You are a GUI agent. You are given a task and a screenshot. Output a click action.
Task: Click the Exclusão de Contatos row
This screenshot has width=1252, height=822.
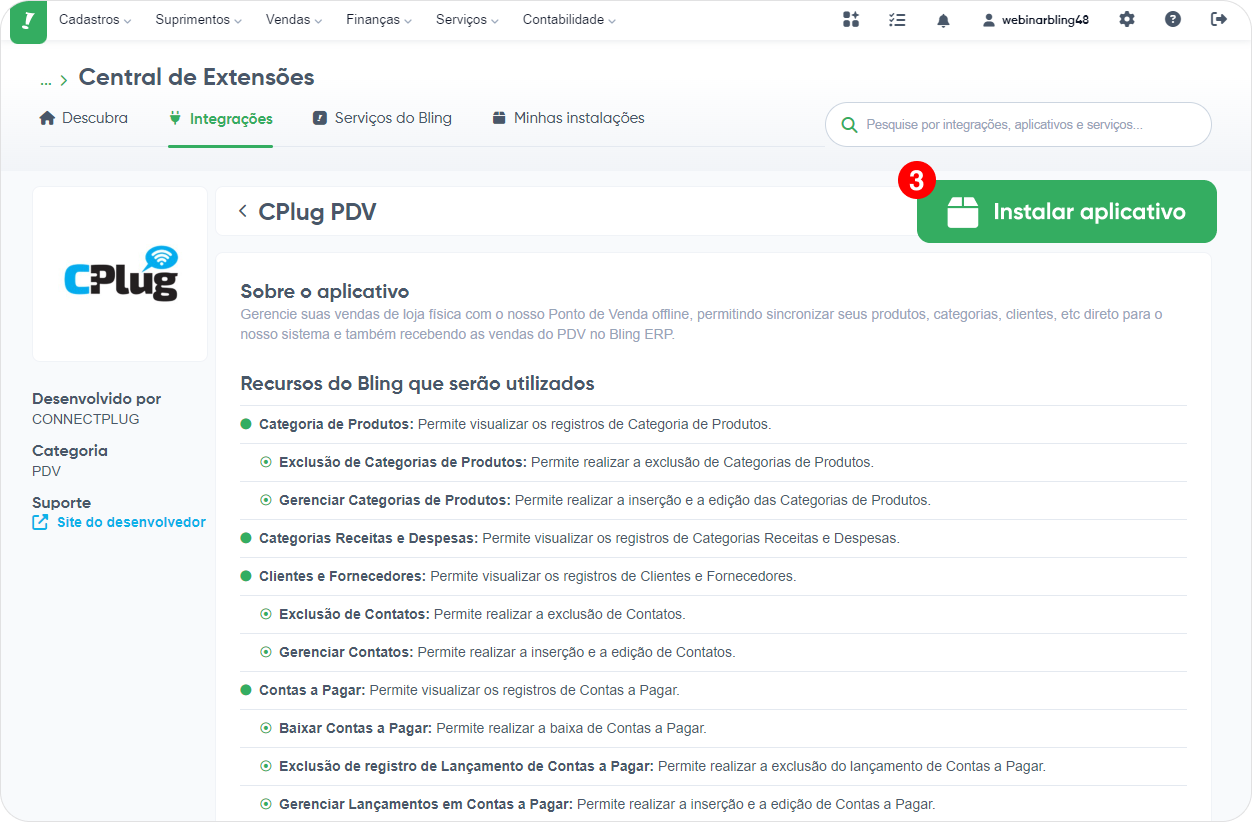[713, 614]
